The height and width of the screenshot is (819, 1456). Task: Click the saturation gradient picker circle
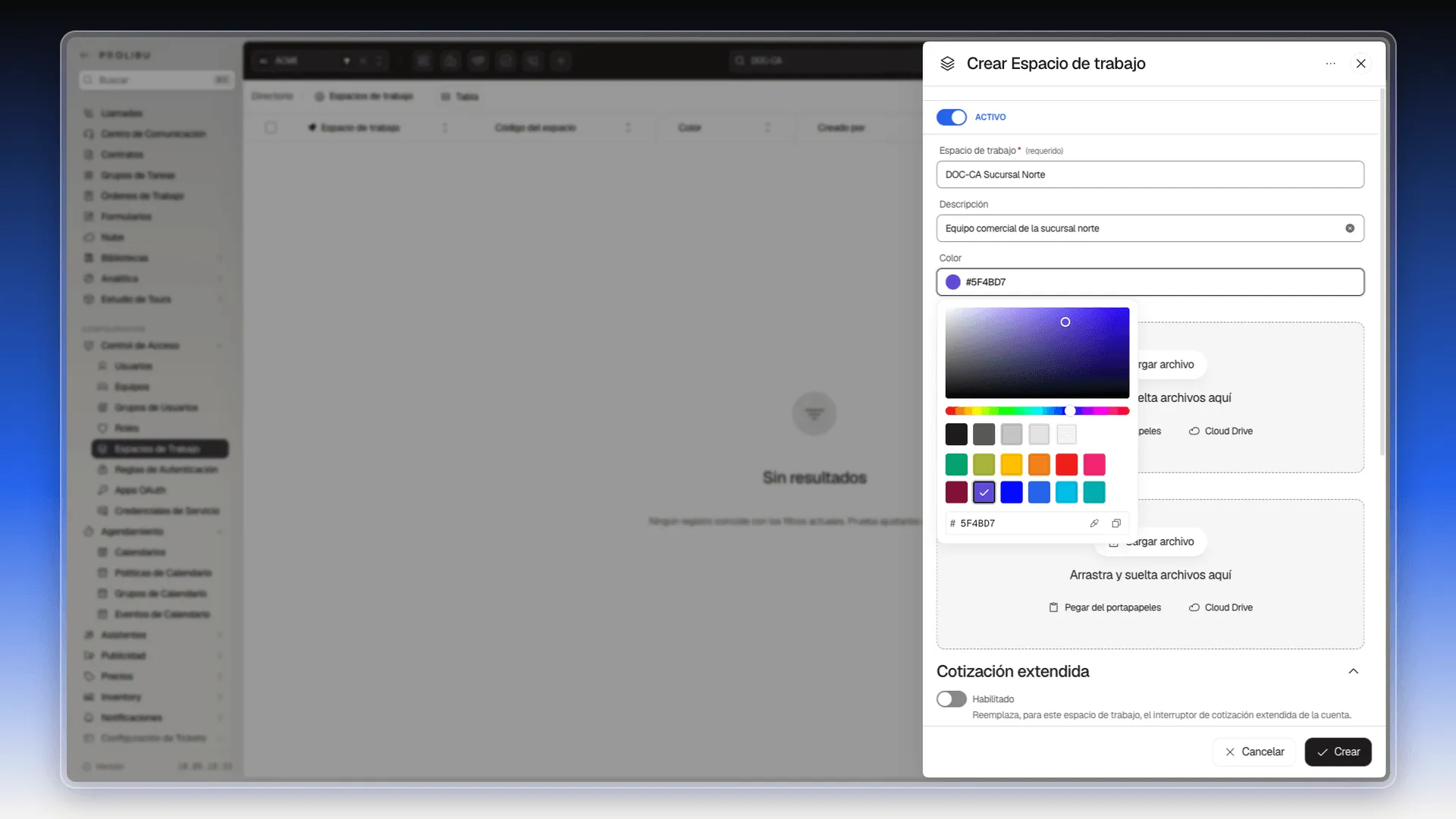[1065, 322]
